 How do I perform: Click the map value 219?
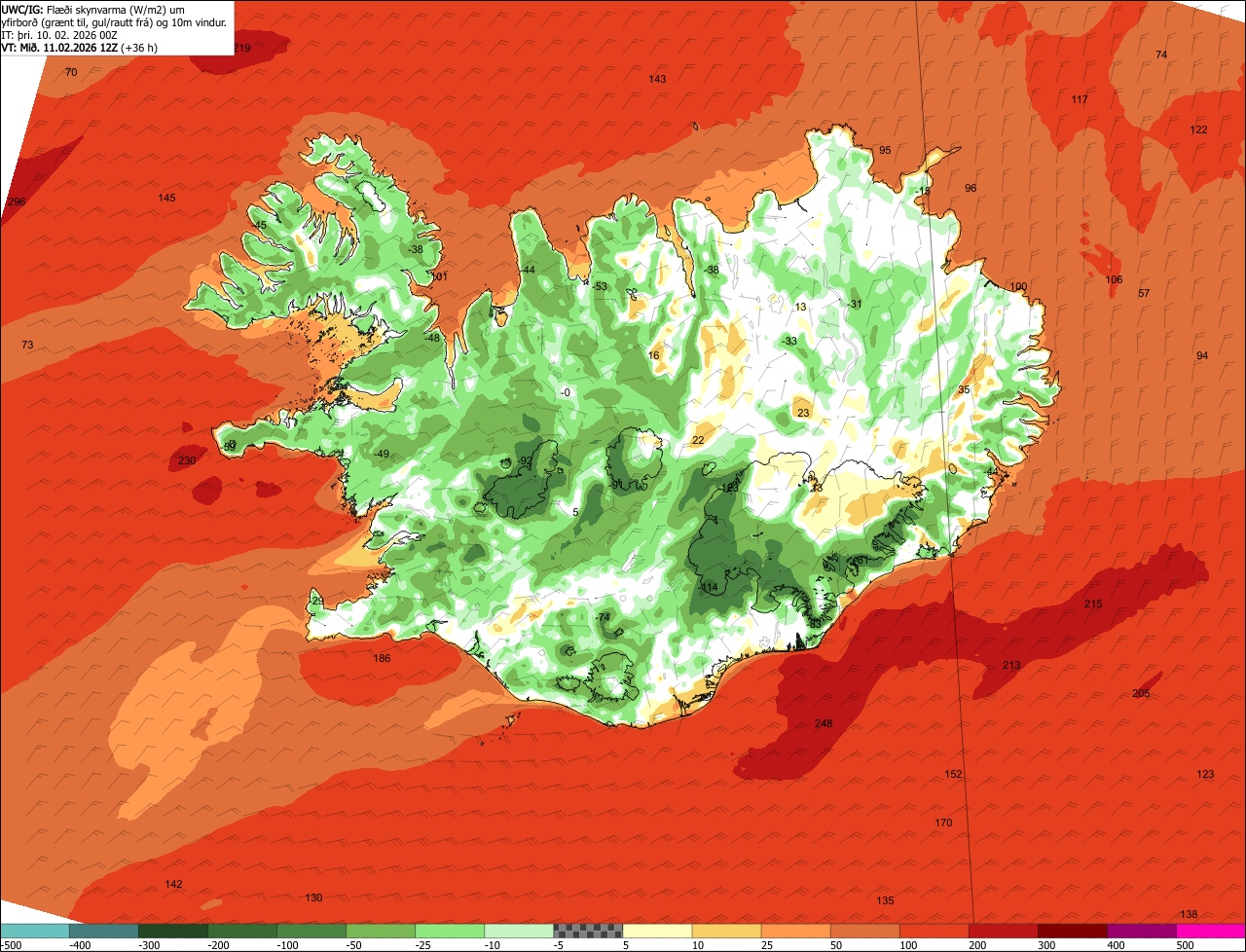(242, 48)
